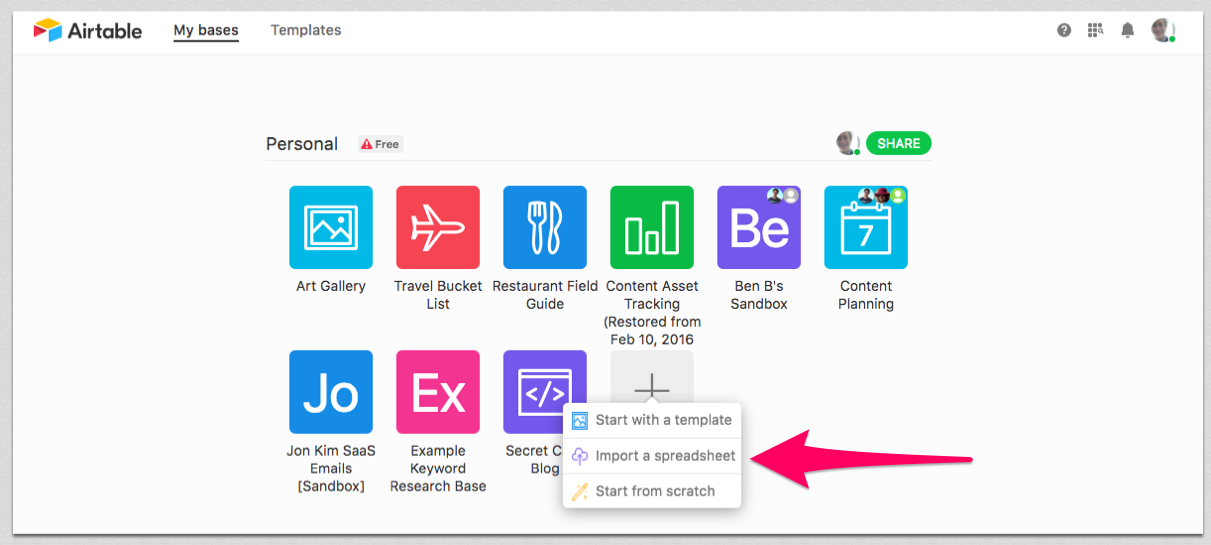Click collaborator avatar next to SHARE
Viewport: 1211px width, 545px height.
point(848,143)
